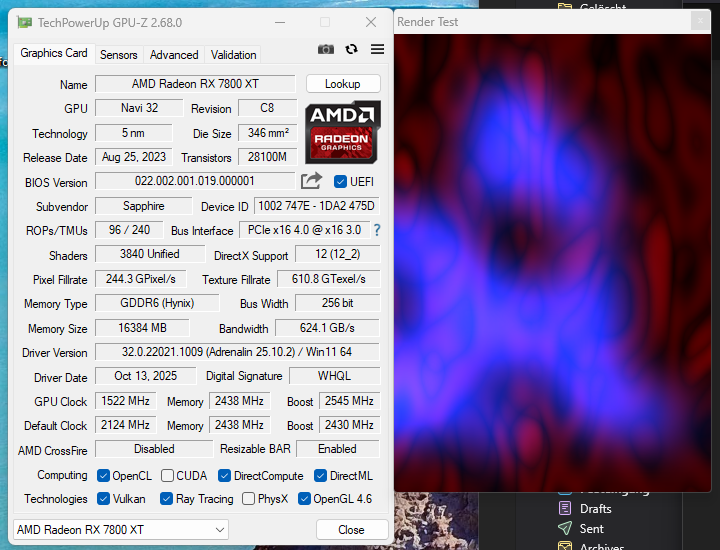The height and width of the screenshot is (550, 720).
Task: Open the AMD Radeon RX 7800 XT GPU dropdown
Action: pos(121,529)
